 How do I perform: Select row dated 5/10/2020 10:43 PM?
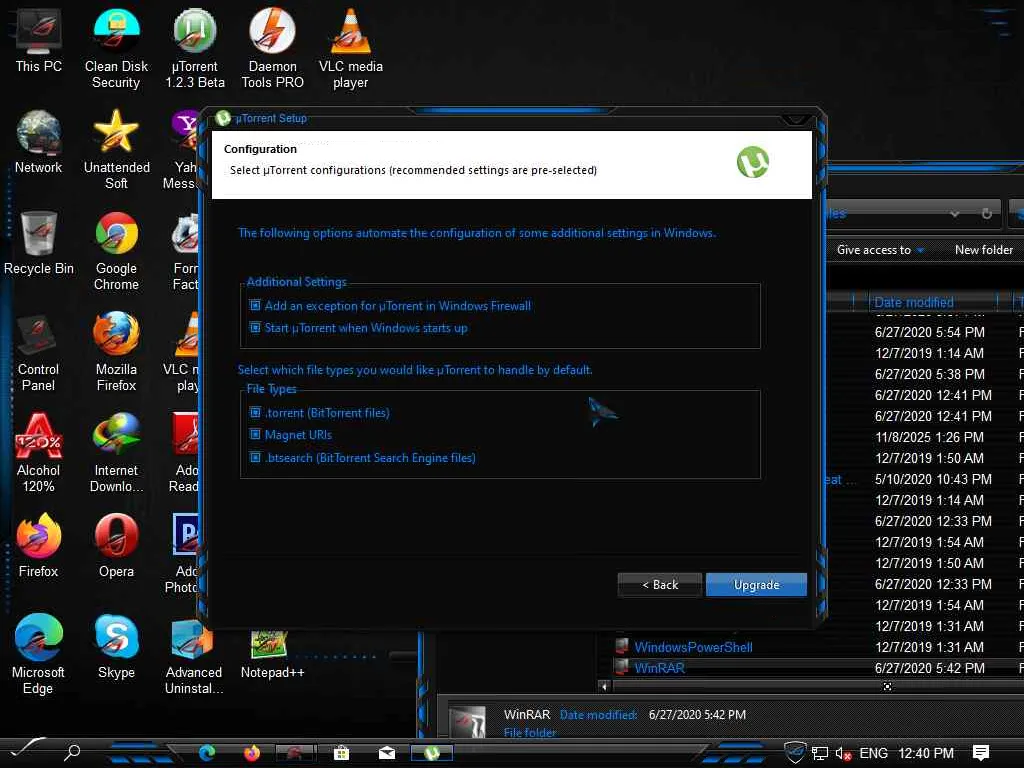[933, 479]
